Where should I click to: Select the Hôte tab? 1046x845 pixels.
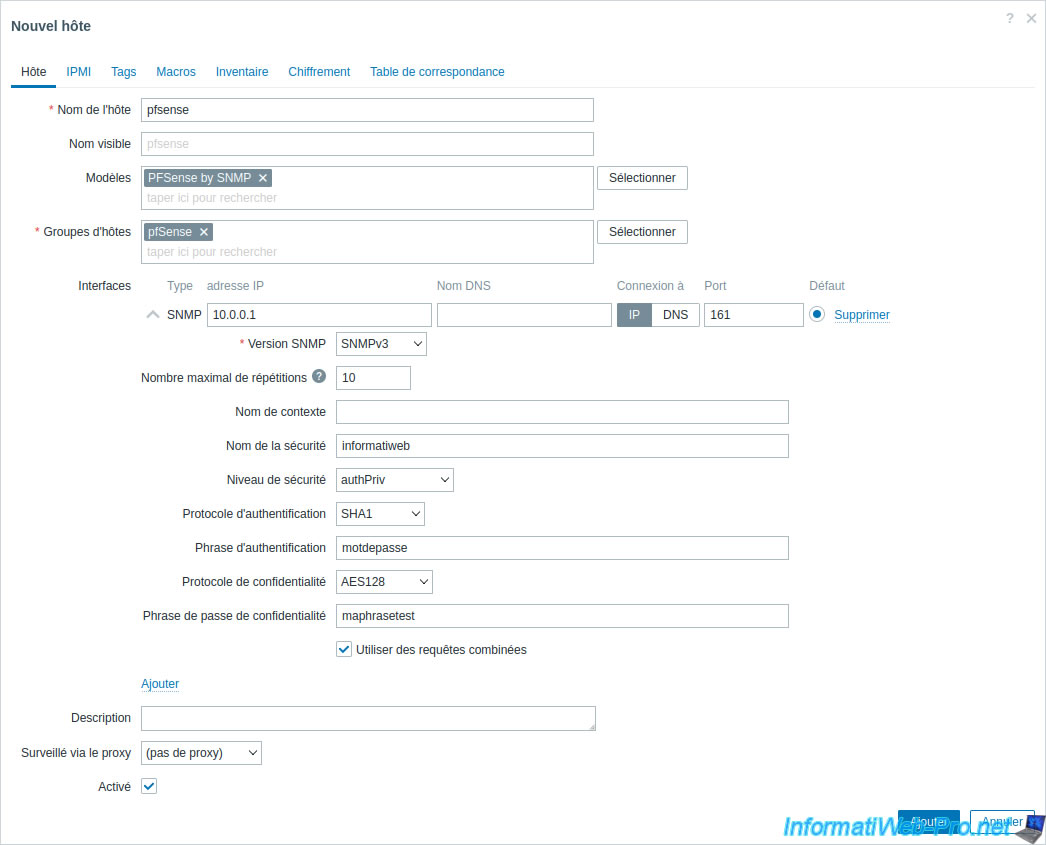coord(33,71)
